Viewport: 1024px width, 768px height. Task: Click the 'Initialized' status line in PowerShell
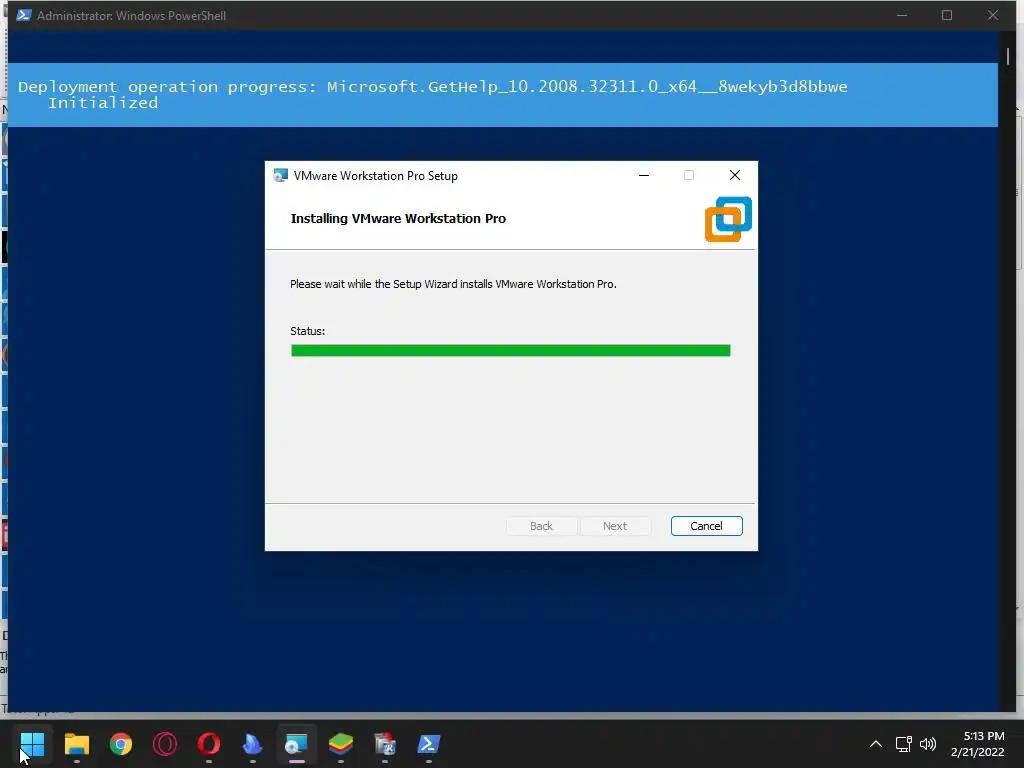coord(103,103)
